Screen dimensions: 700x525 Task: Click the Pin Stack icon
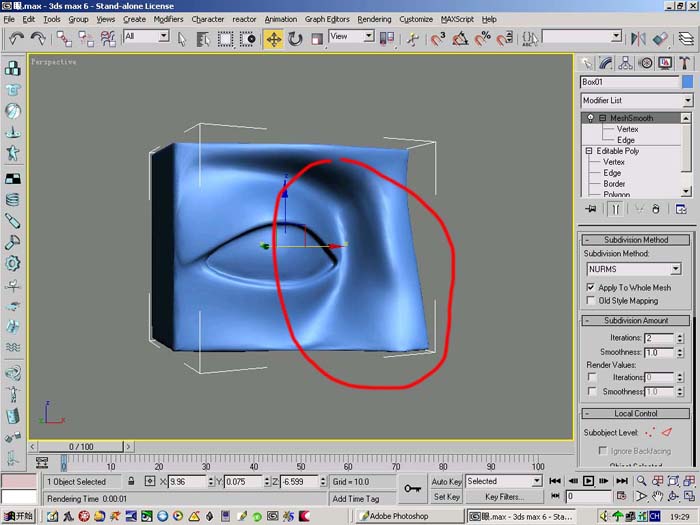click(591, 209)
